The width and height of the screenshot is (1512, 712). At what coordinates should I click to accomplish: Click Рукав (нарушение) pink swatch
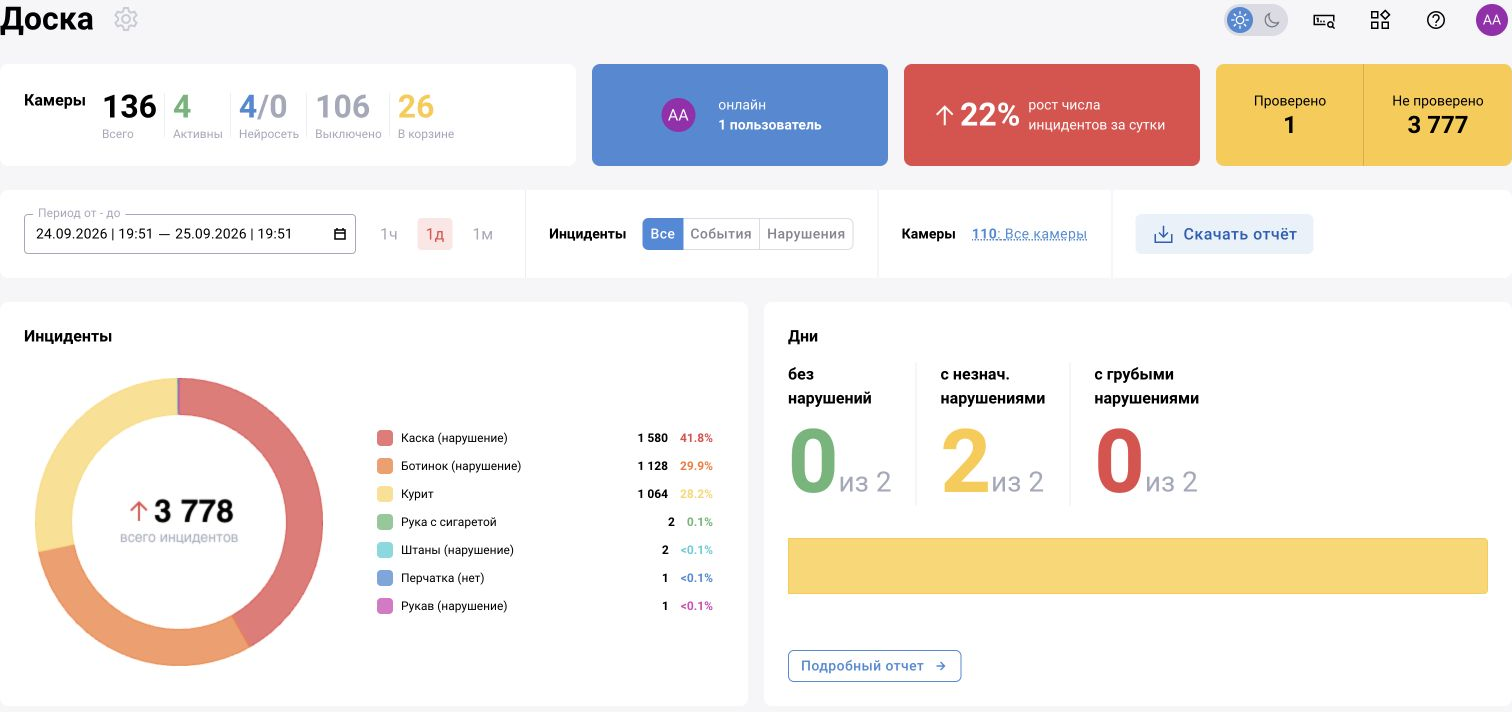[x=385, y=606]
